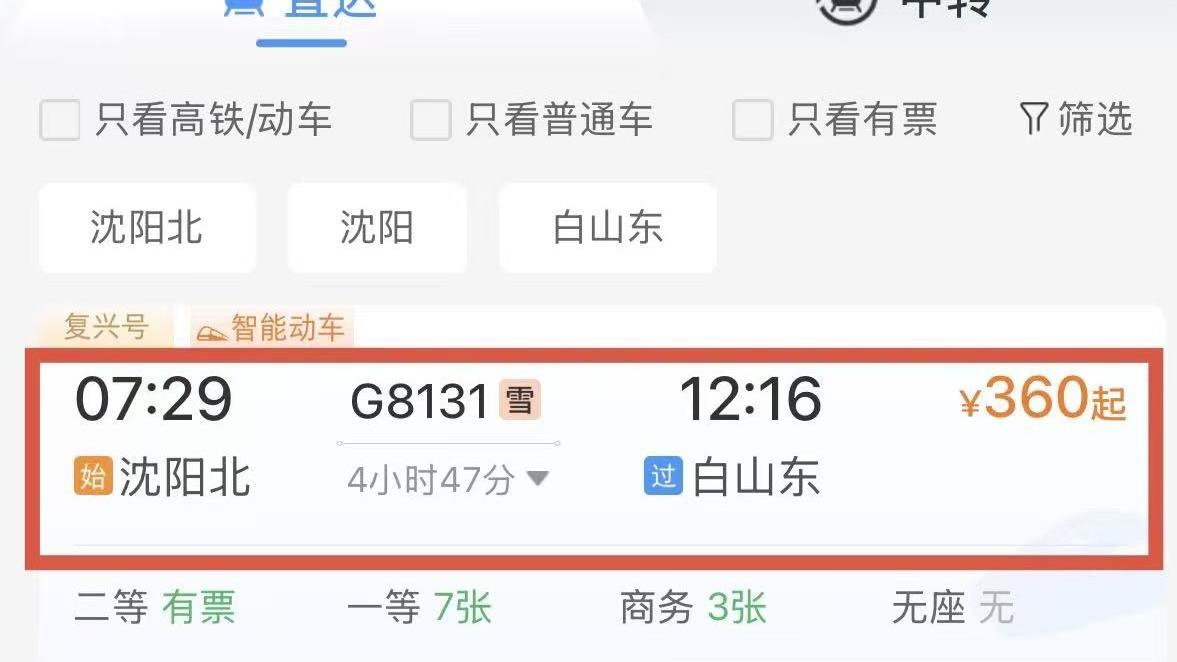Select the 沈阳北 station filter button
This screenshot has height=662, width=1177.
point(147,227)
